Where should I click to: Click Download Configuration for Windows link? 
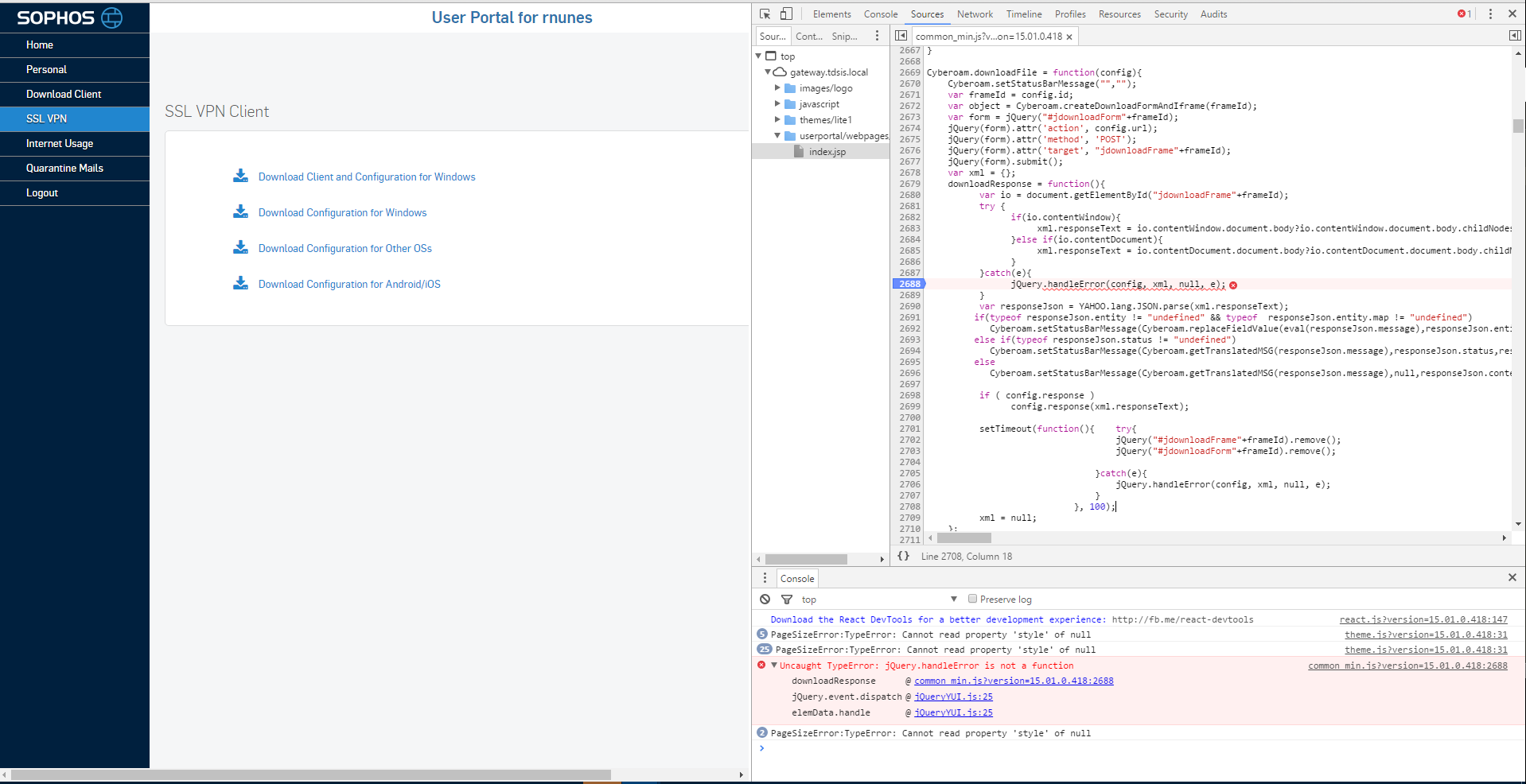[x=342, y=212]
